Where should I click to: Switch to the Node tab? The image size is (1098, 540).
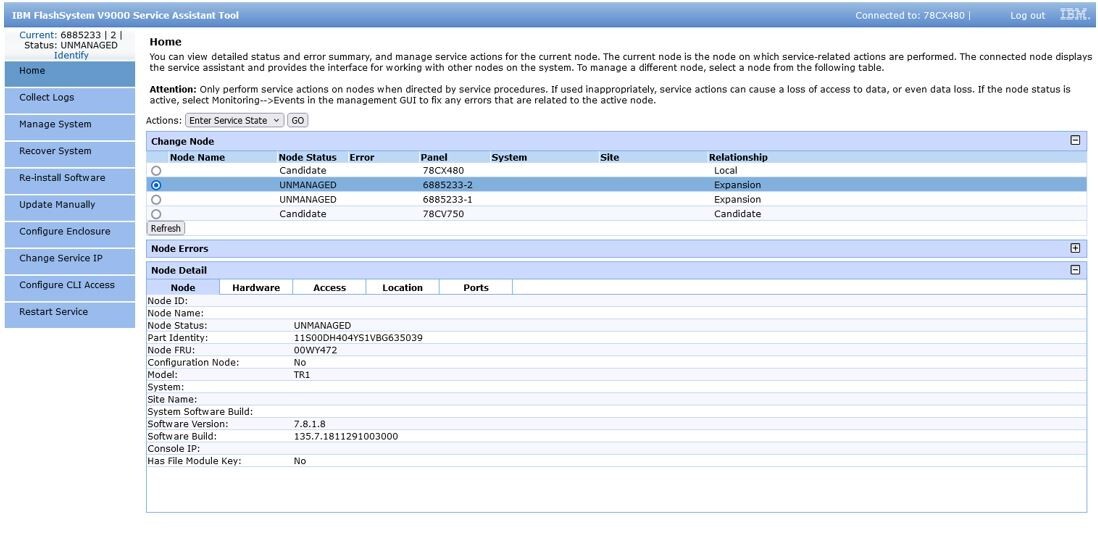183,287
